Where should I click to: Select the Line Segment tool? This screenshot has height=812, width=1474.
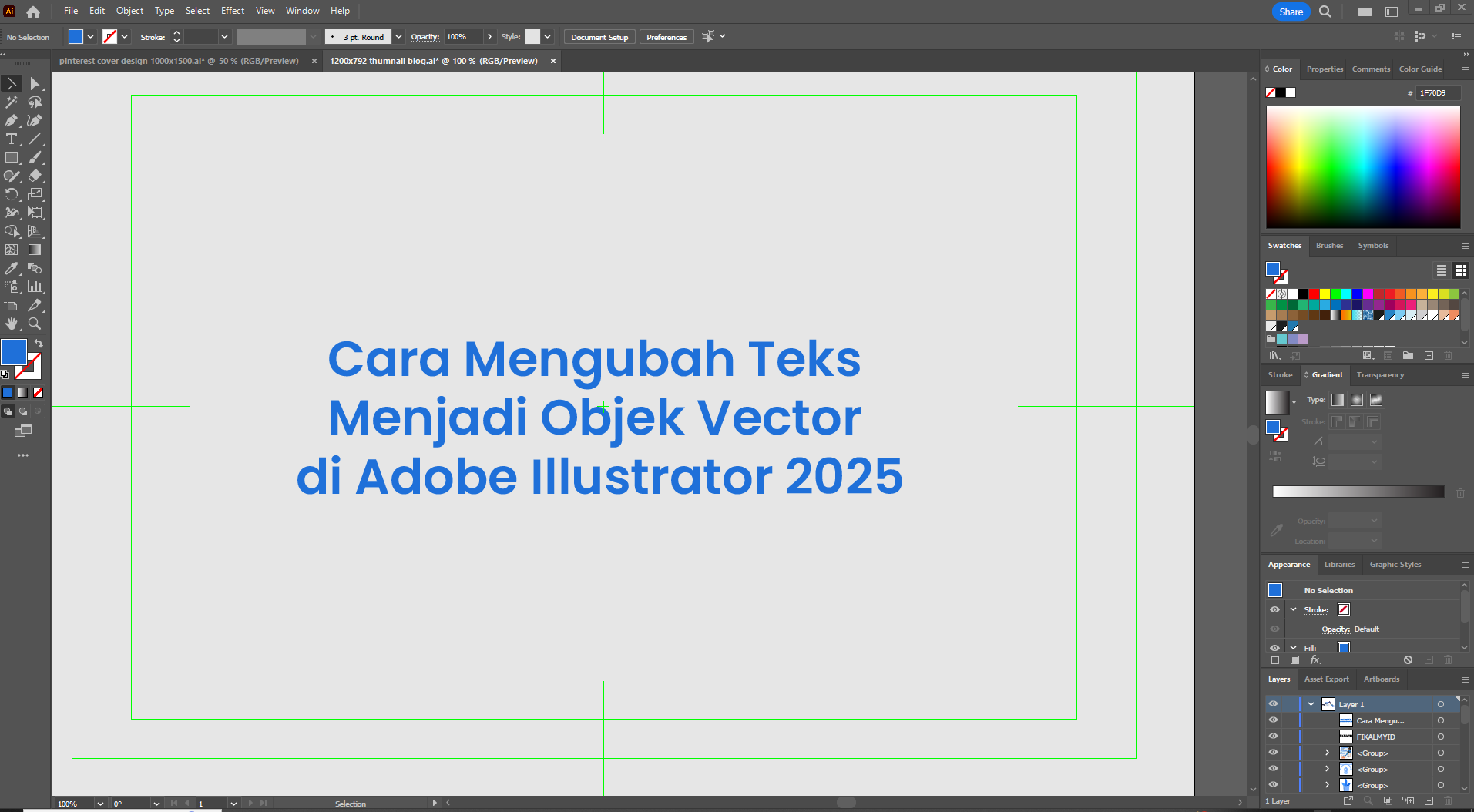35,139
